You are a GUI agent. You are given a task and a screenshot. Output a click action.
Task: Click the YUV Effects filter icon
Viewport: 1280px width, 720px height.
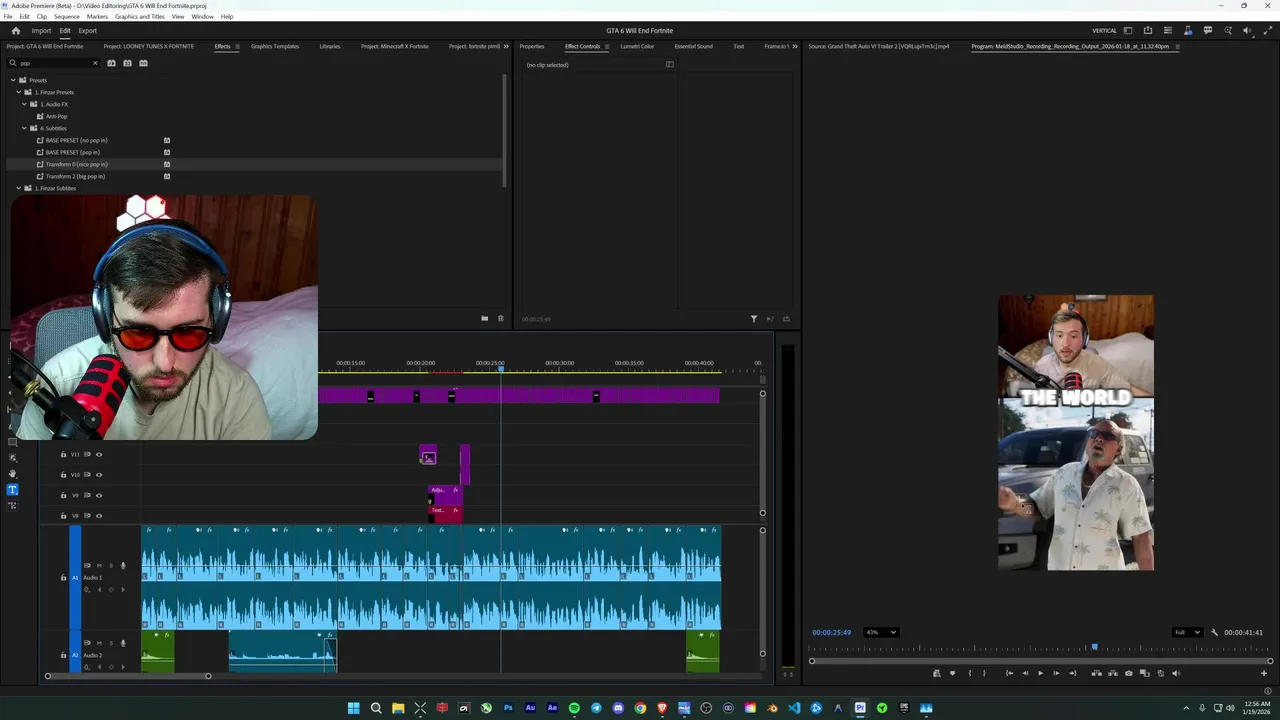coord(143,63)
